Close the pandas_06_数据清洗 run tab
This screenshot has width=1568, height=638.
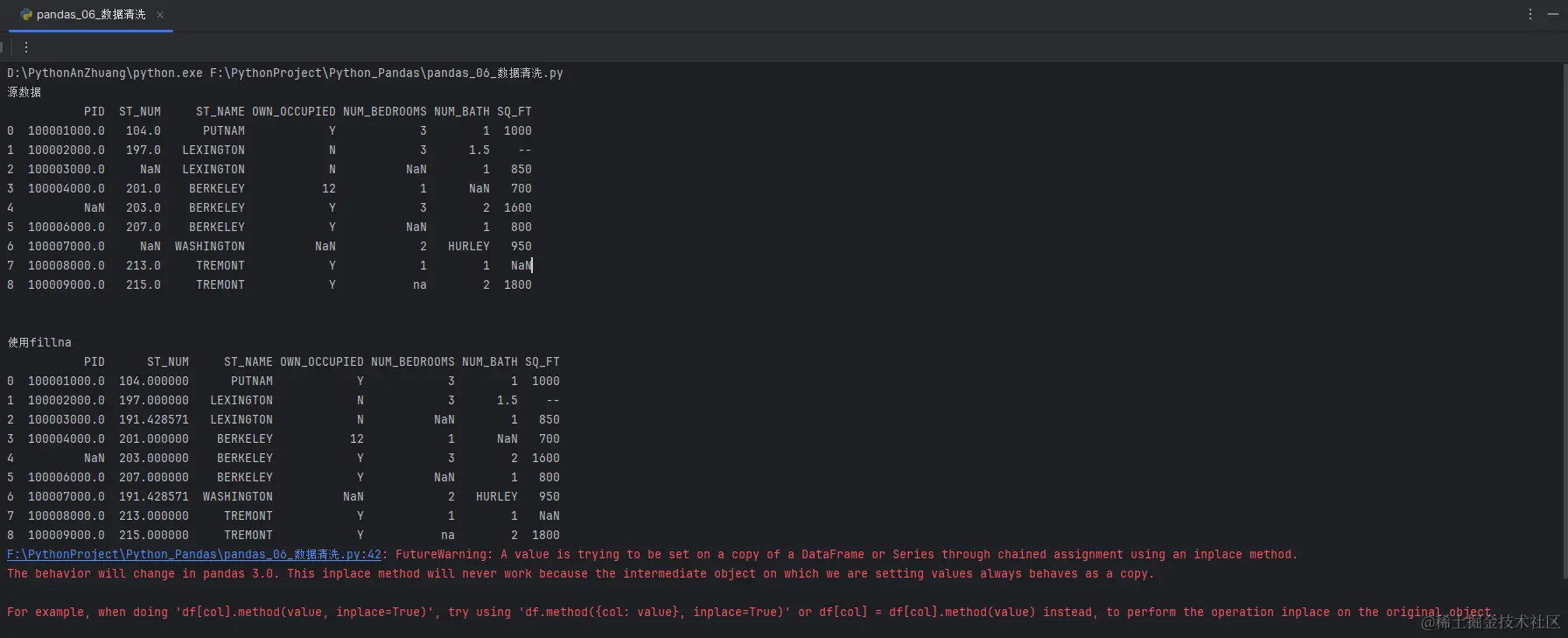(x=160, y=15)
